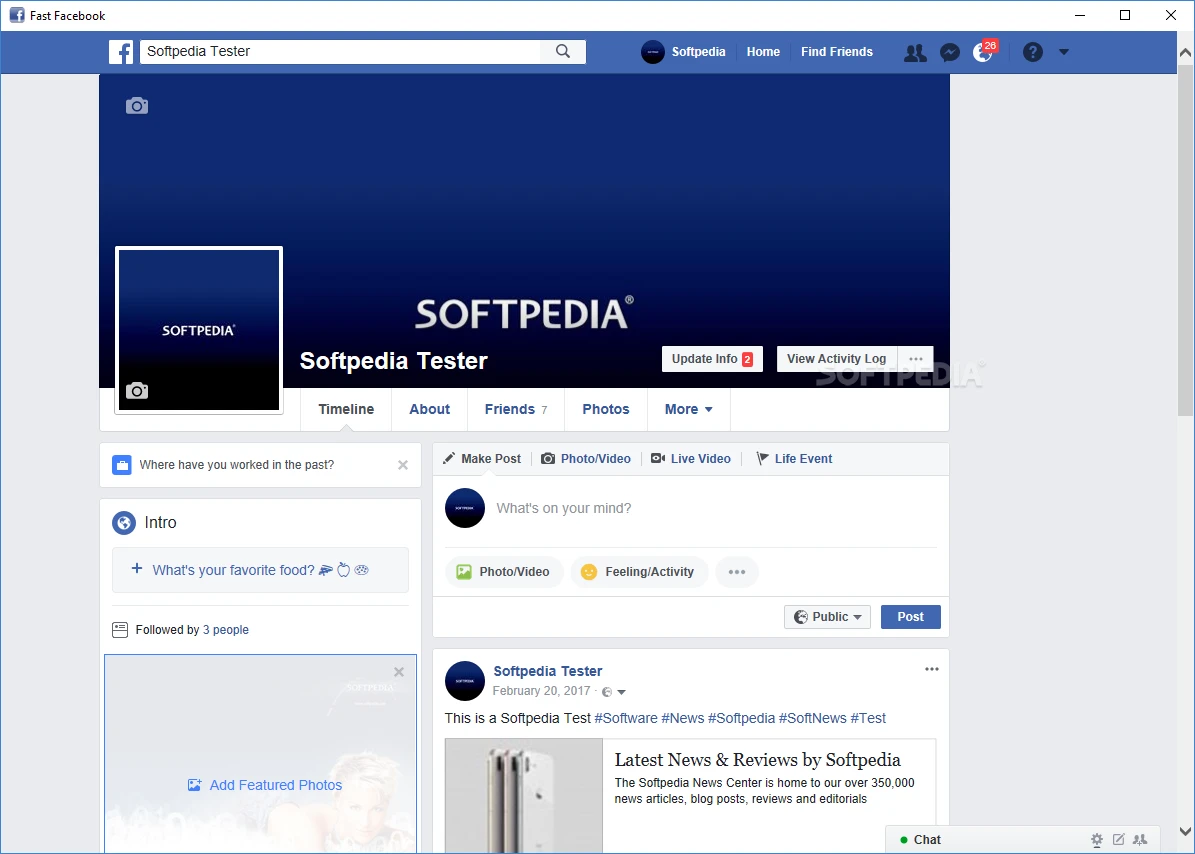Open the friend requests icon
This screenshot has height=854, width=1195.
[915, 53]
